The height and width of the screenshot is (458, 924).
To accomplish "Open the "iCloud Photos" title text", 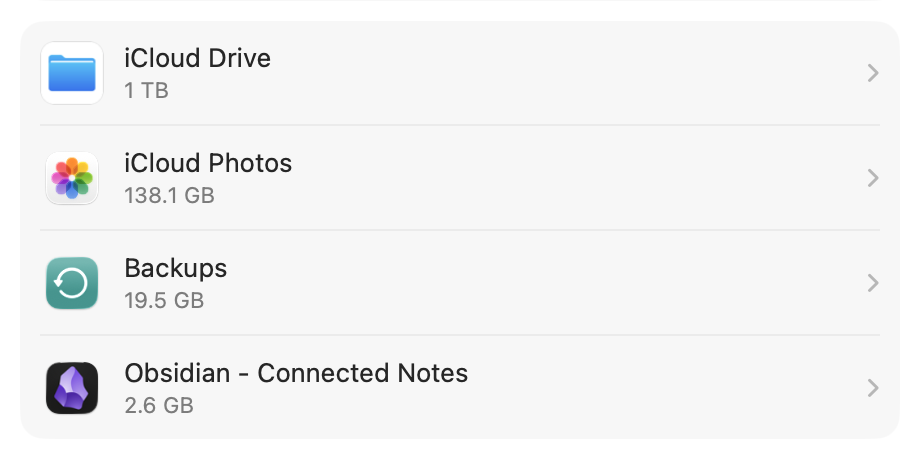I will pyautogui.click(x=208, y=163).
